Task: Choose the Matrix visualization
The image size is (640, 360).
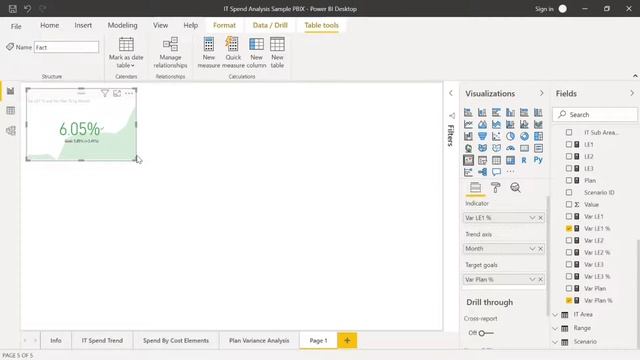Action: (510, 160)
